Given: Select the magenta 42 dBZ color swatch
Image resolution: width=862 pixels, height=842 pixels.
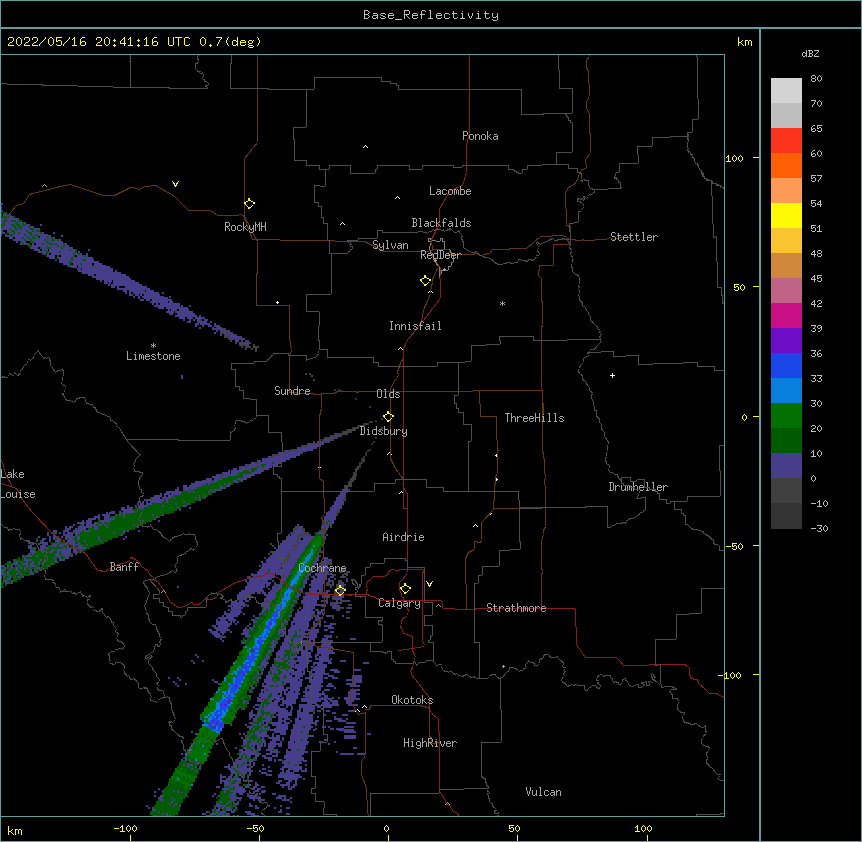Looking at the screenshot, I should click(x=786, y=315).
